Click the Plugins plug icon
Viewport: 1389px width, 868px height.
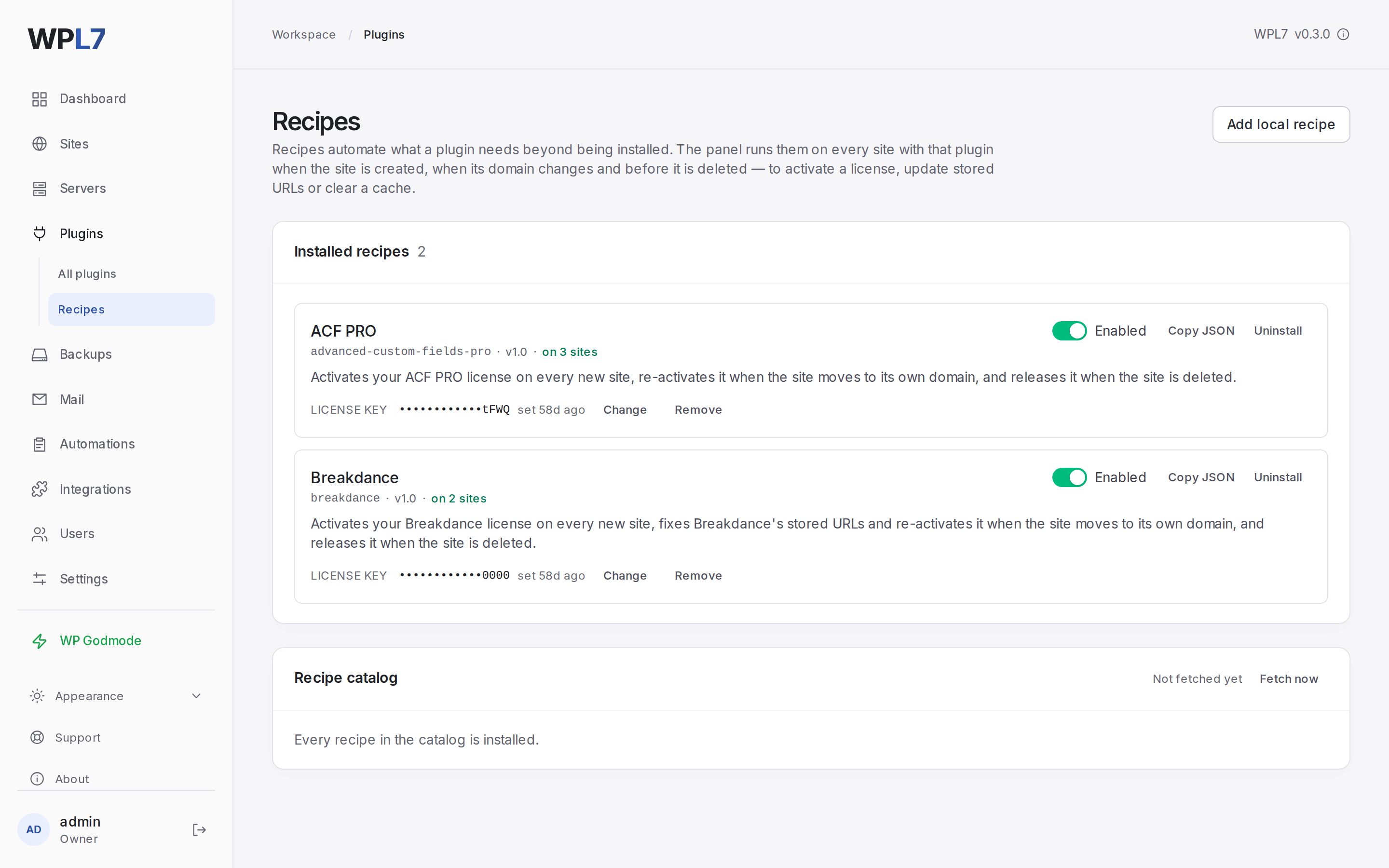(x=40, y=234)
